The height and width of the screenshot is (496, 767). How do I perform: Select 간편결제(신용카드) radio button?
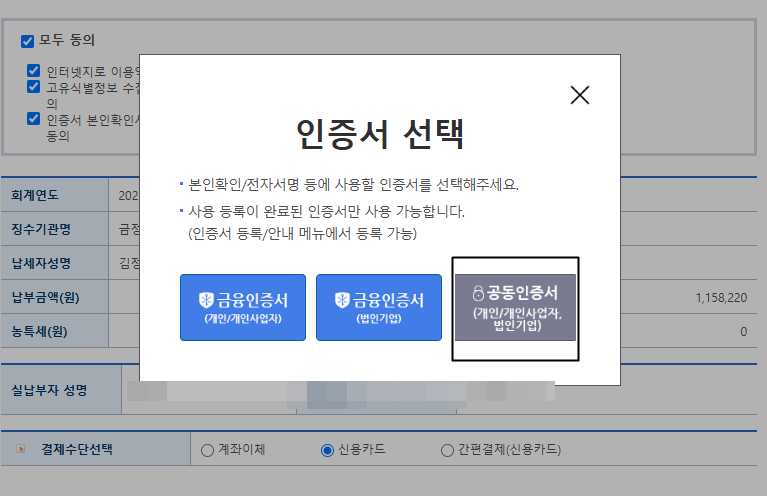[x=447, y=450]
